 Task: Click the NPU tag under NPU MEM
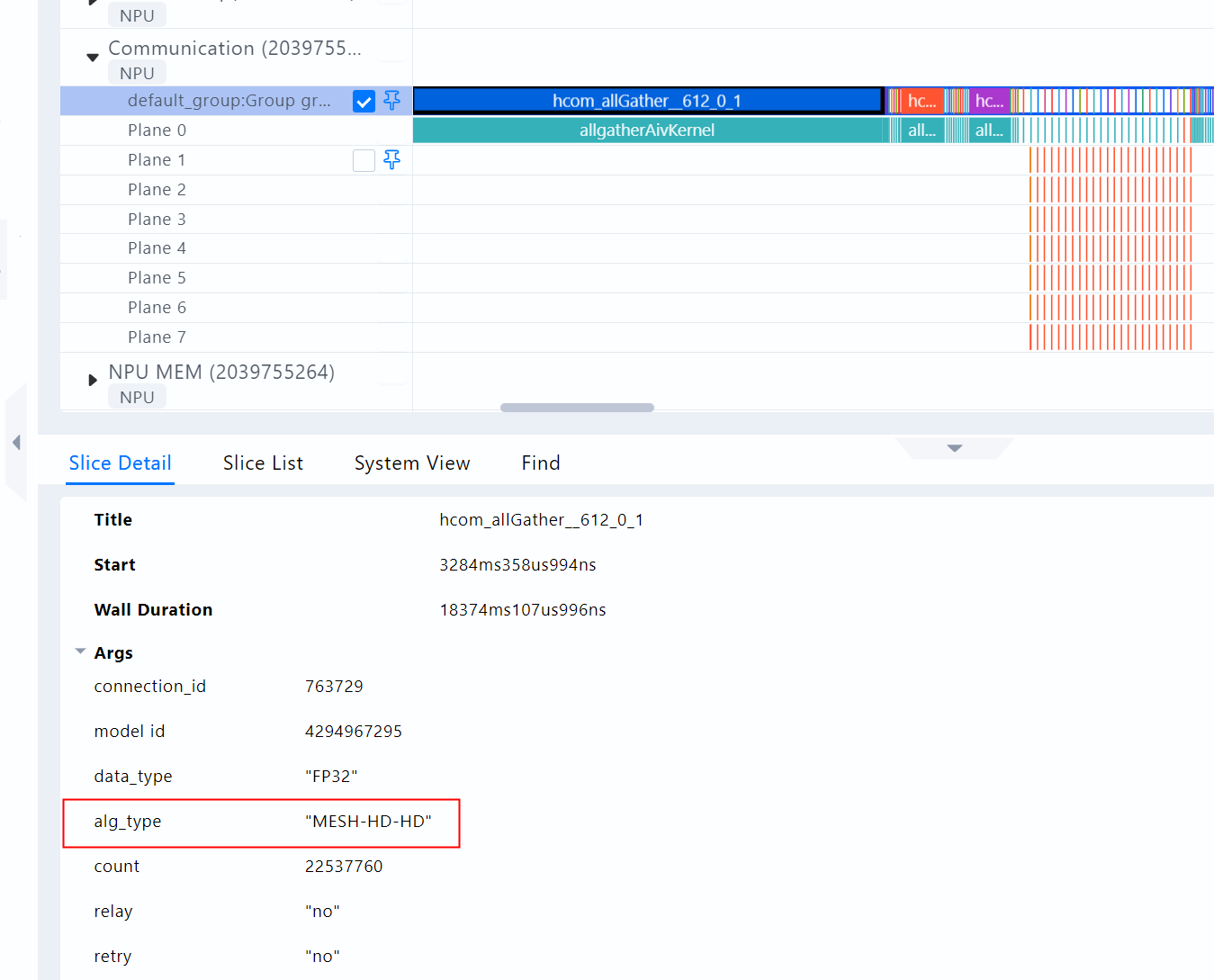(x=137, y=398)
